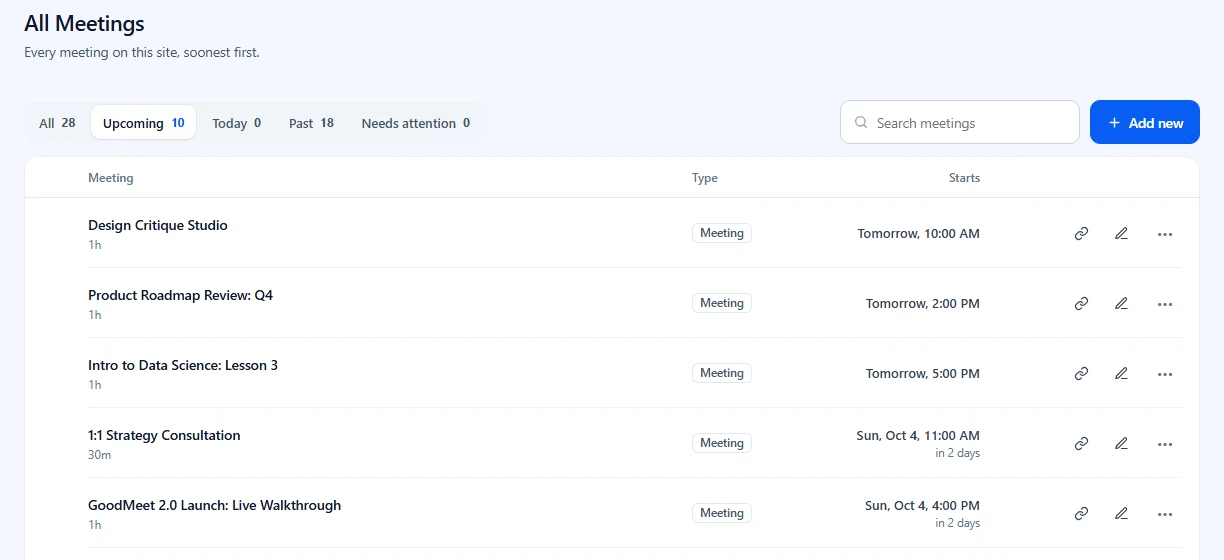The height and width of the screenshot is (560, 1224).
Task: Click the Sun, Oct 4, 4:00 PM start time
Action: tap(922, 506)
